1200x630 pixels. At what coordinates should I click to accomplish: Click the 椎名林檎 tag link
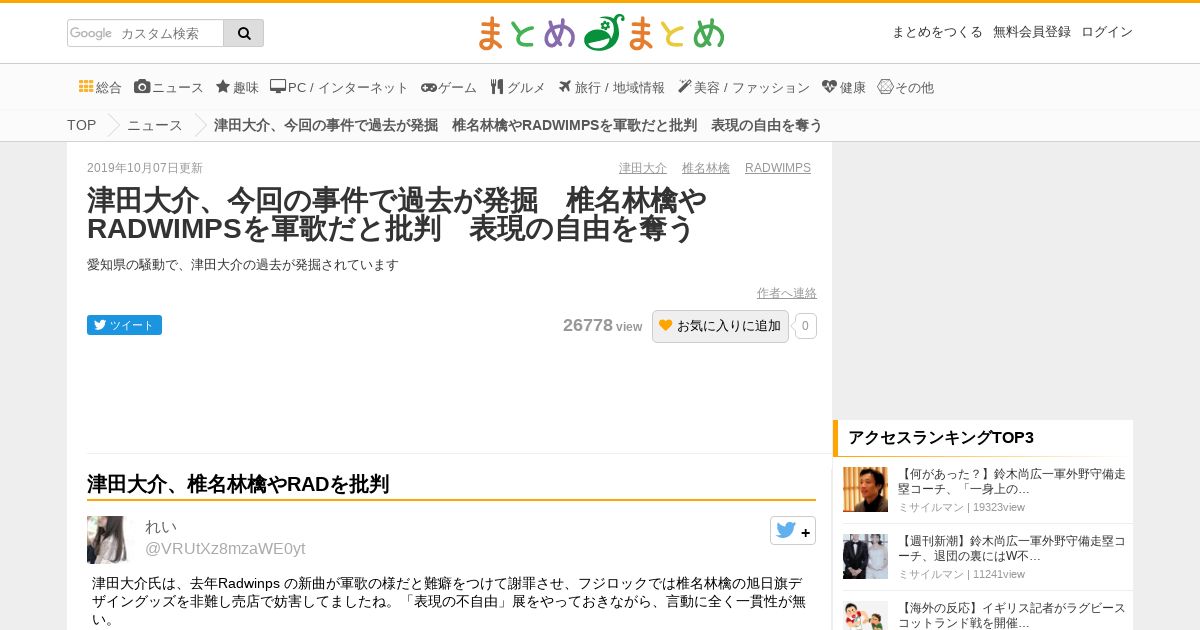click(x=706, y=168)
